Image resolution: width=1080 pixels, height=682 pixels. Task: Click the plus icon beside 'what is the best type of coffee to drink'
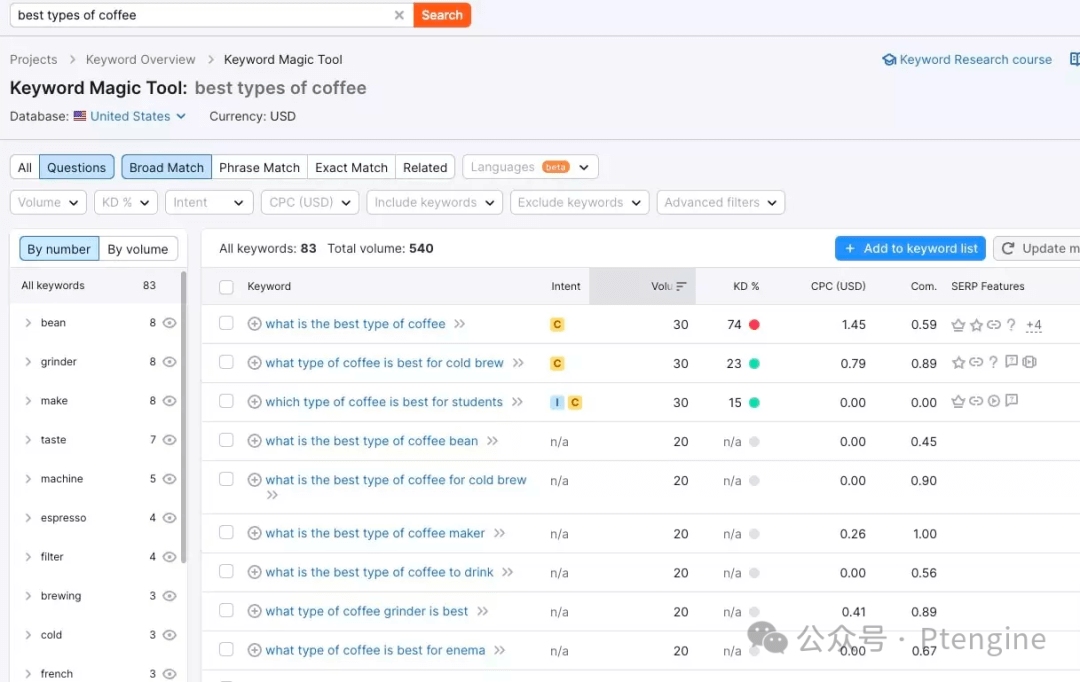coord(254,572)
